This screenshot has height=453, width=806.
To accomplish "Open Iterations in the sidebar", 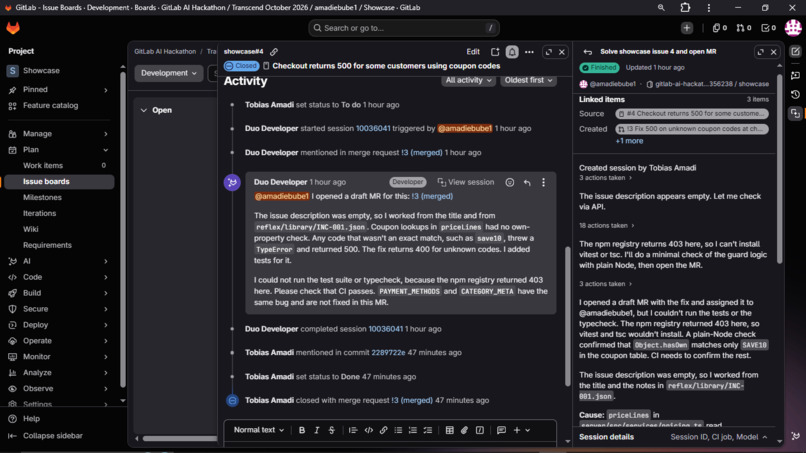I will 59,213.
